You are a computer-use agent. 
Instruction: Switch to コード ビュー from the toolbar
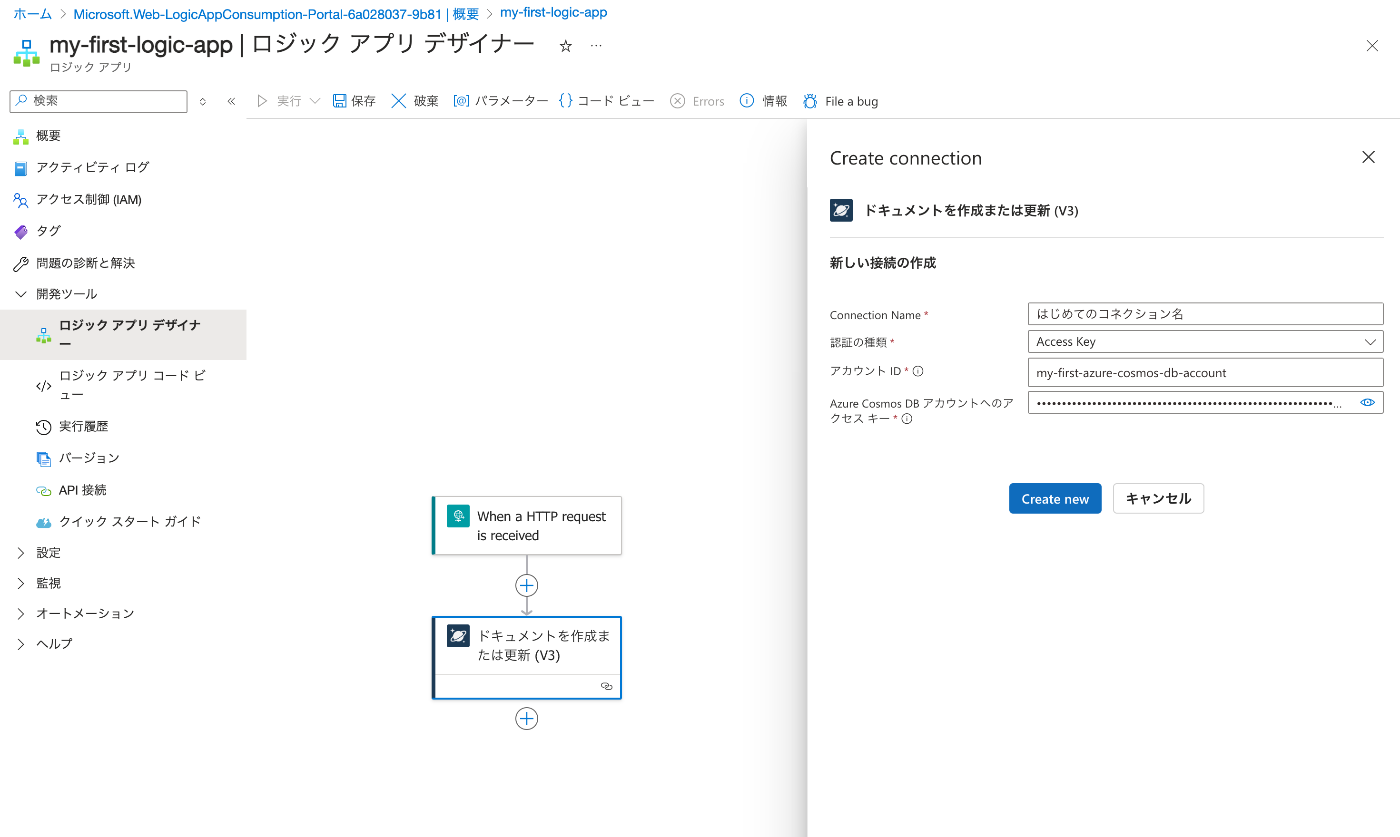coord(606,101)
